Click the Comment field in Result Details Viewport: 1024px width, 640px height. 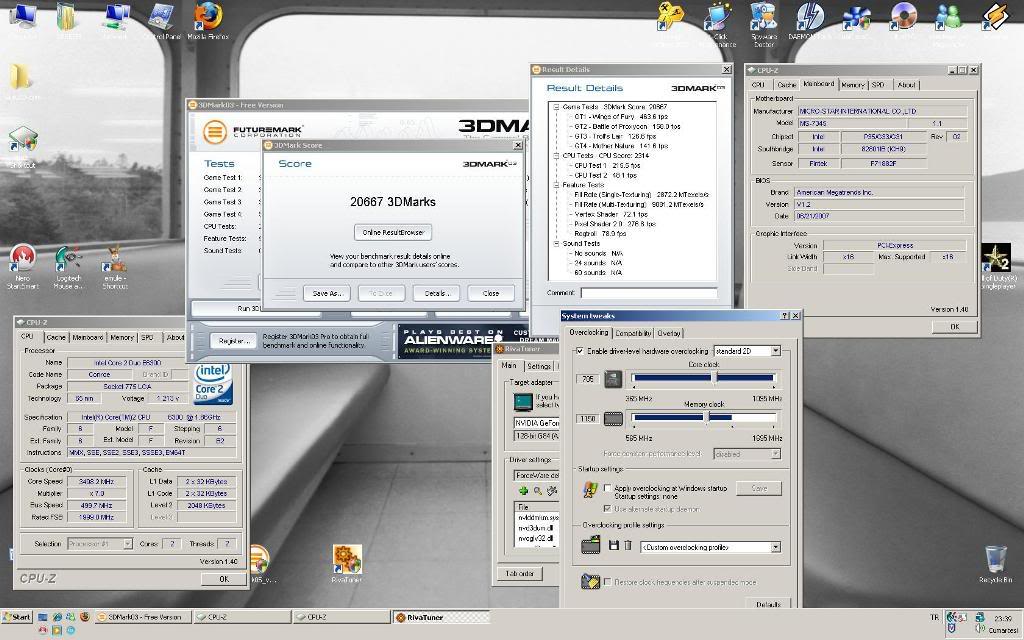648,293
